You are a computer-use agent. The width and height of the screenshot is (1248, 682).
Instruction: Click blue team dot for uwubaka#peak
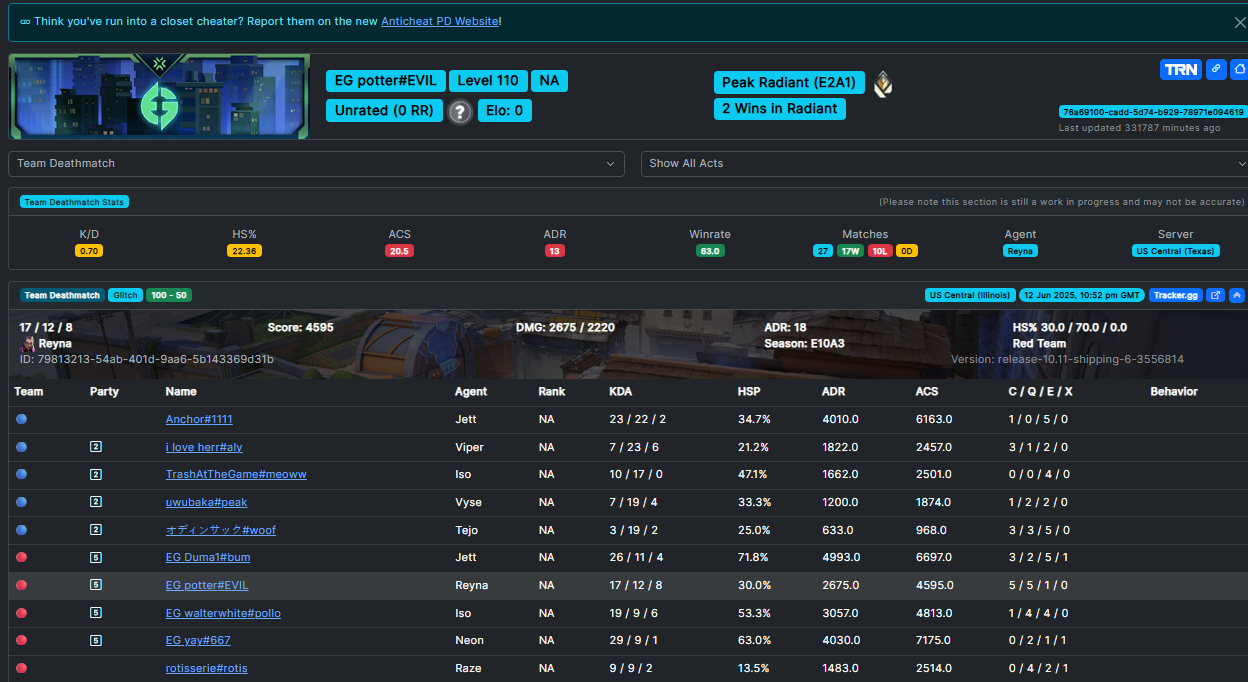coord(21,502)
